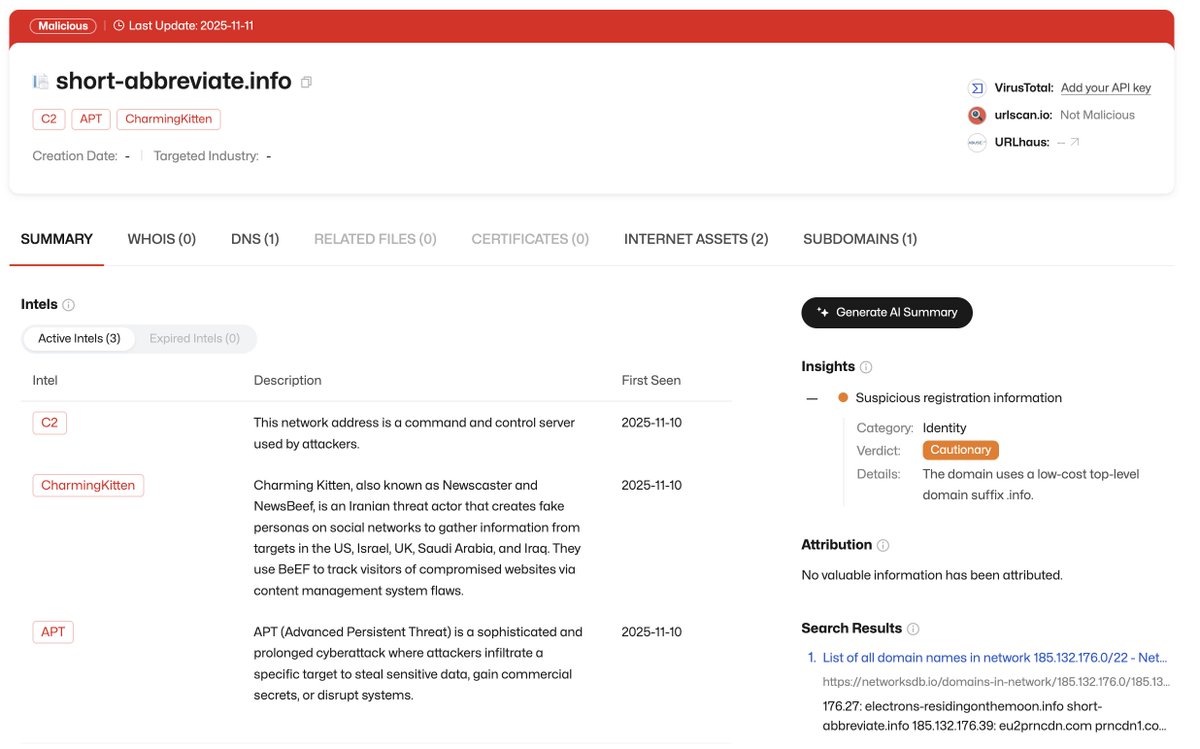Click the URLhaus logo icon
The image size is (1200, 749).
point(977,142)
